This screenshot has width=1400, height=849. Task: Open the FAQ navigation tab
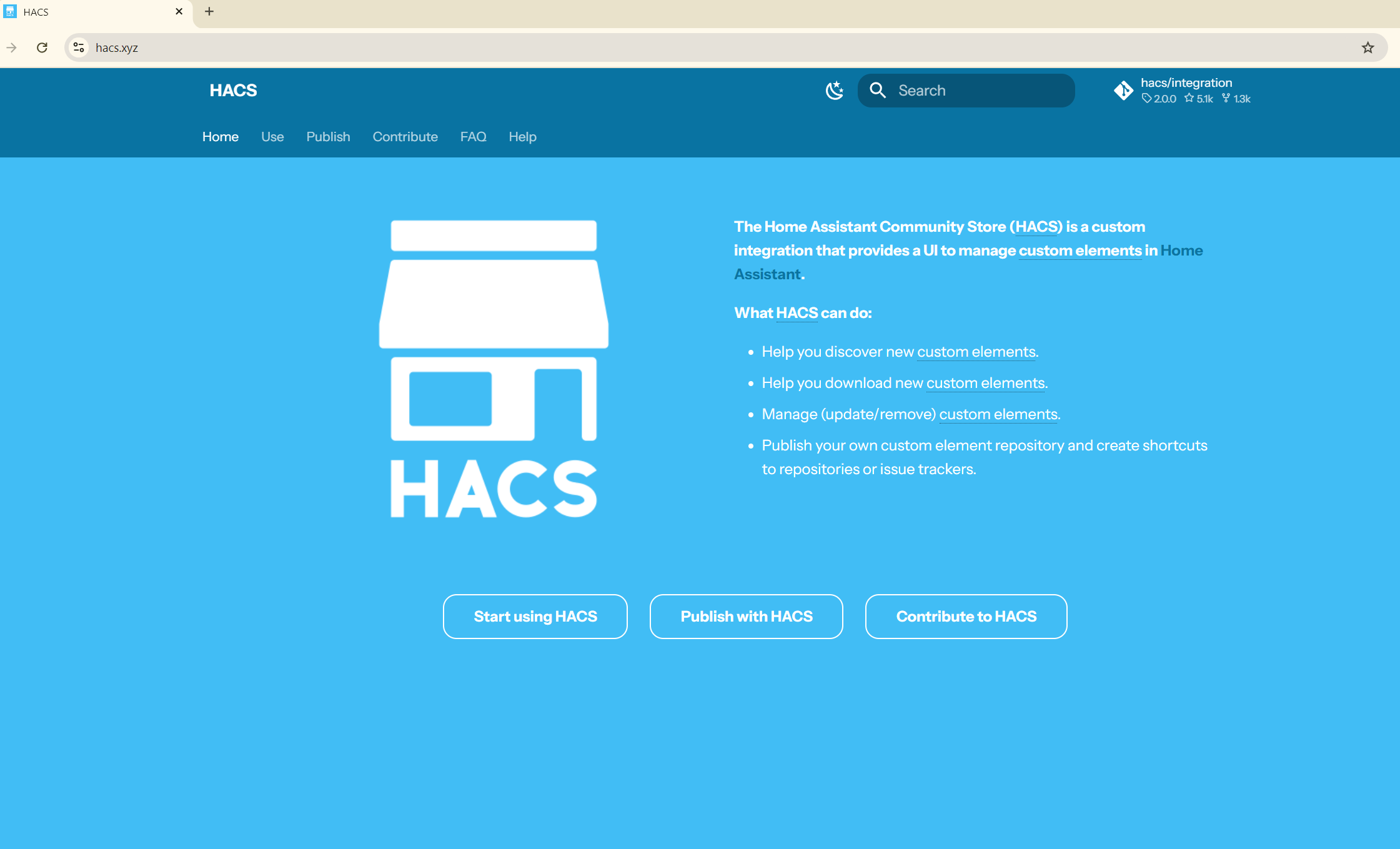pyautogui.click(x=473, y=137)
